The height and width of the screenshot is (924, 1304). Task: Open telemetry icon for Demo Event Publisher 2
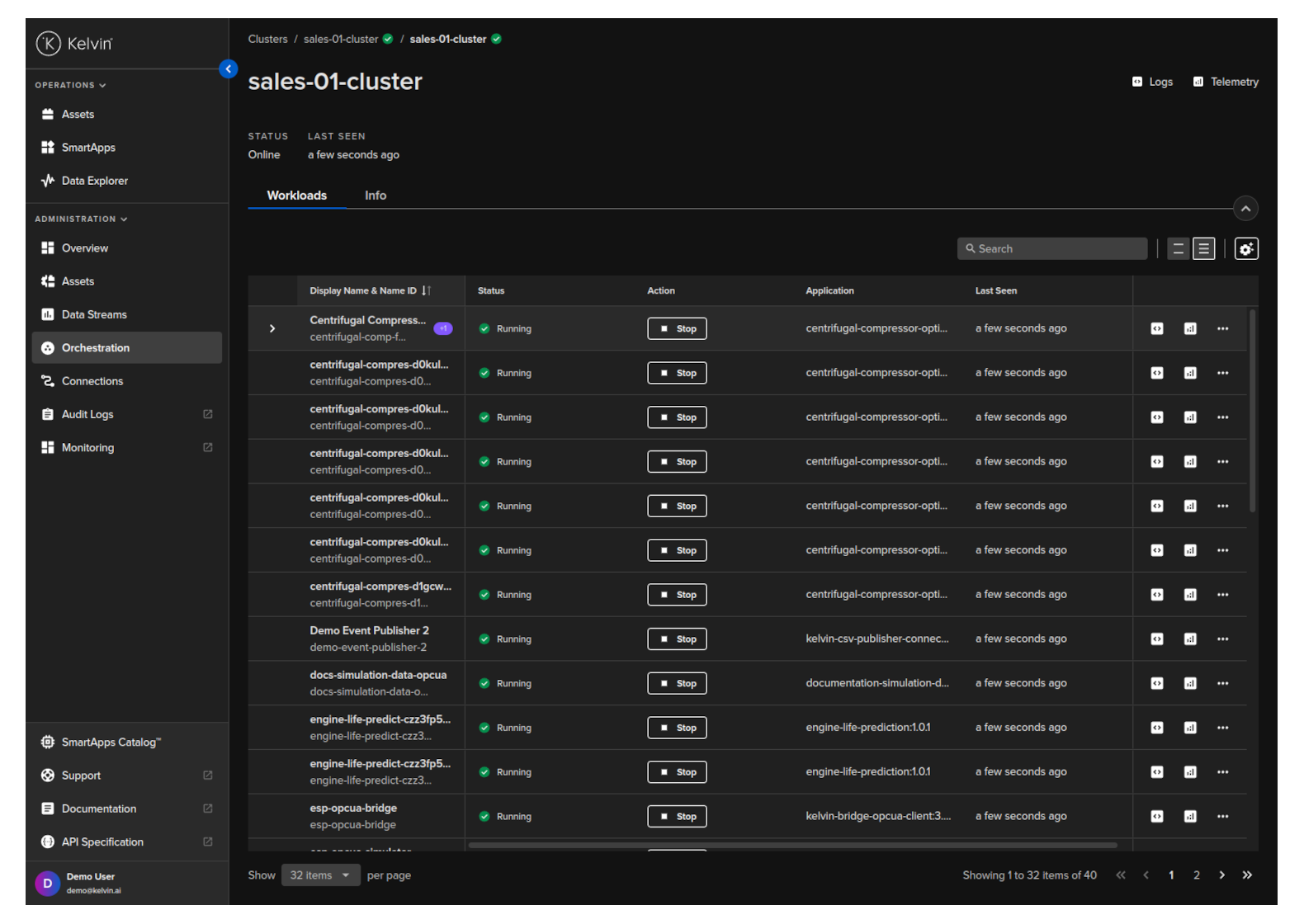pyautogui.click(x=1189, y=639)
